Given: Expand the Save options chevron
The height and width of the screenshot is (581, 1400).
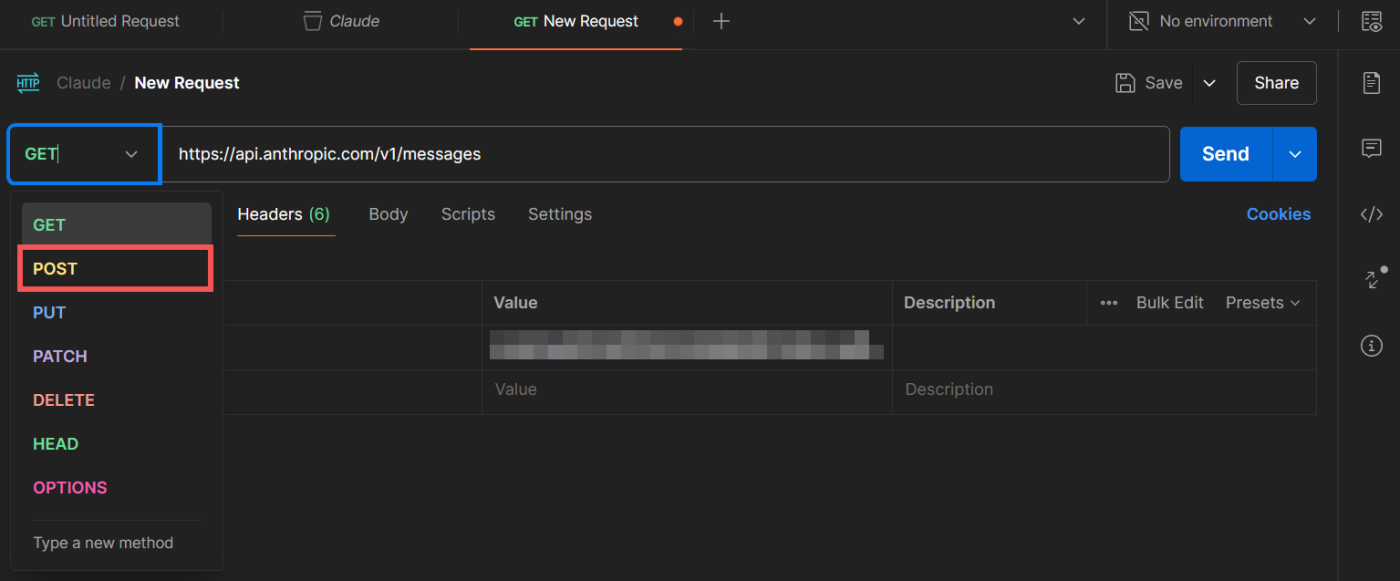Looking at the screenshot, I should click(1209, 83).
